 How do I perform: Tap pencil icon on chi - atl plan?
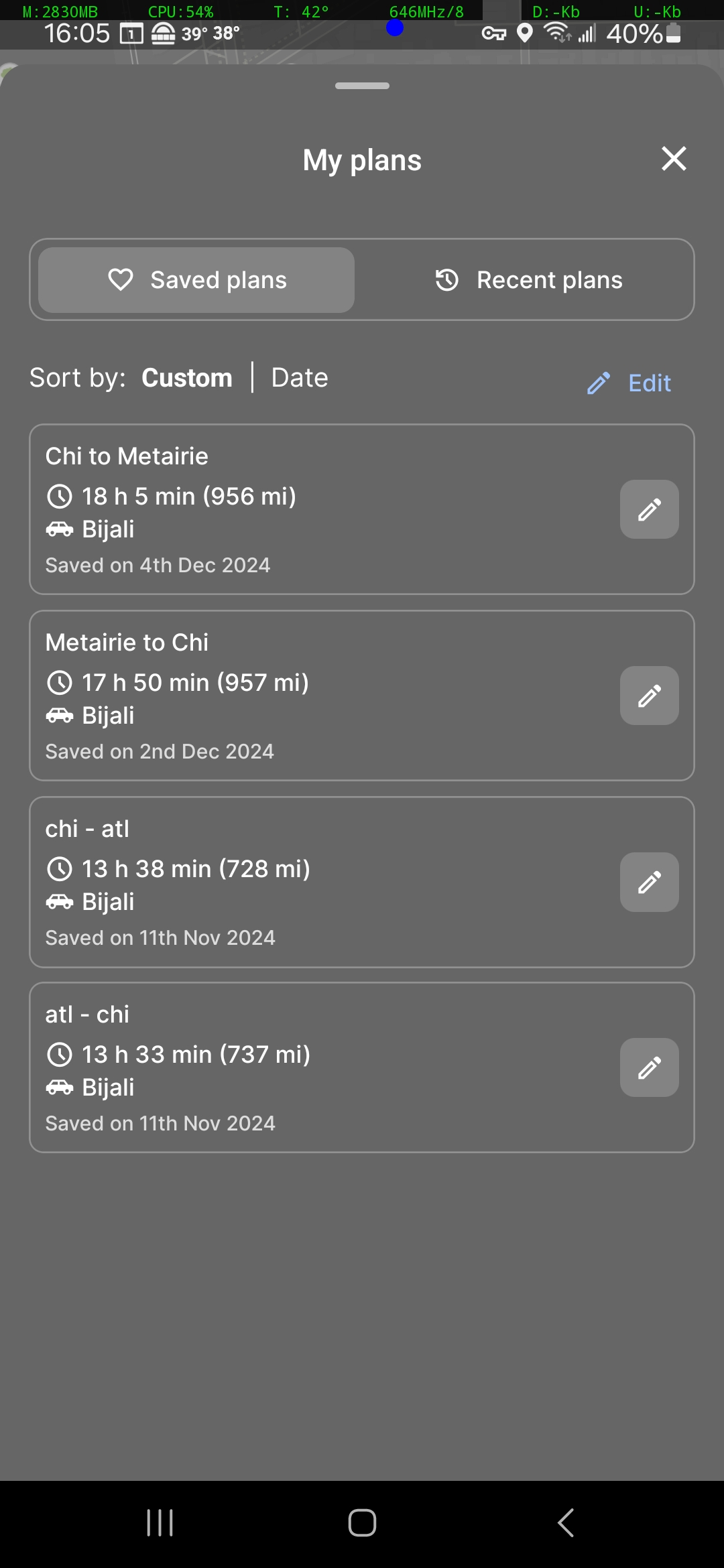(x=649, y=882)
